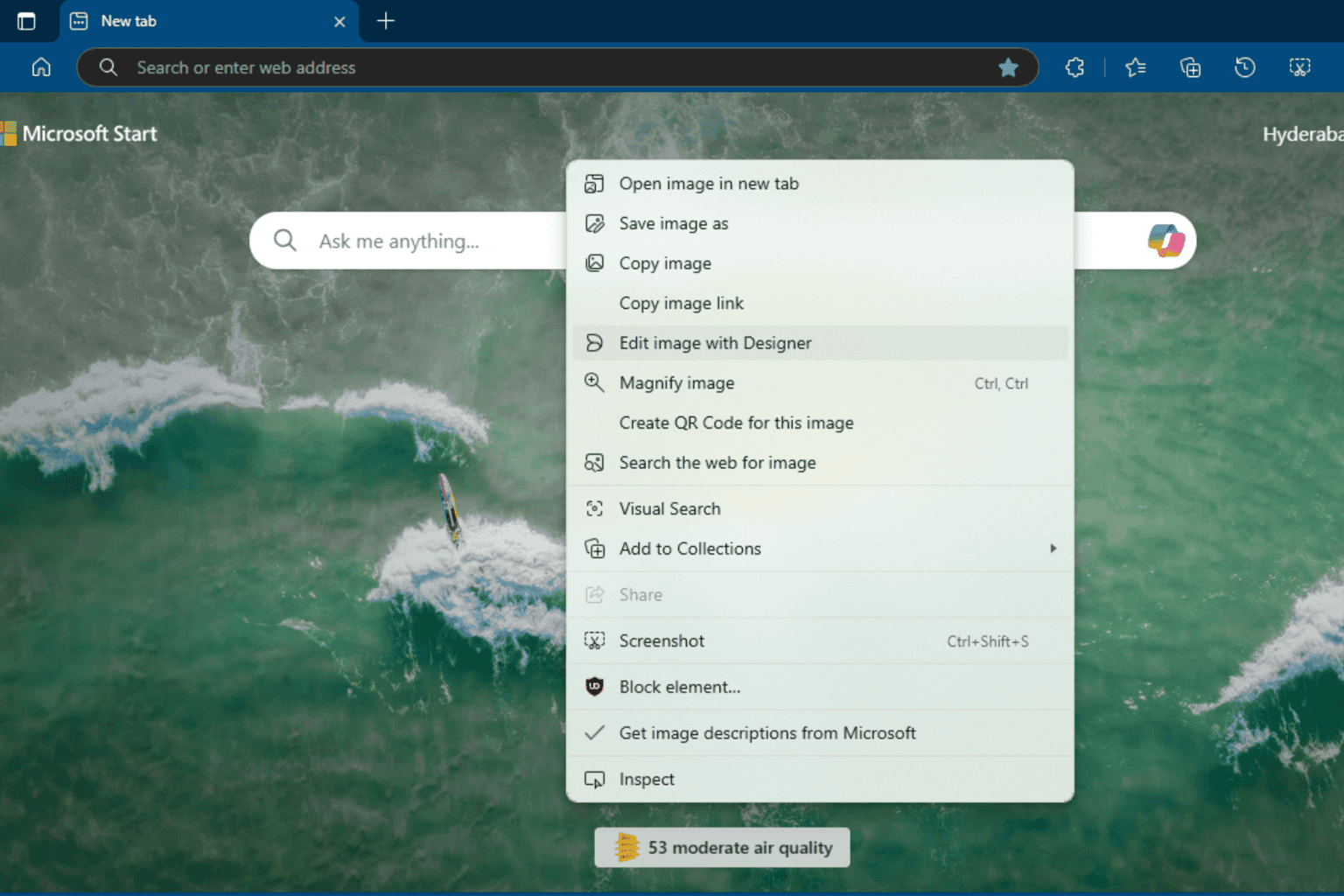
Task: Open the Collections toolbar icon
Action: click(x=1190, y=67)
